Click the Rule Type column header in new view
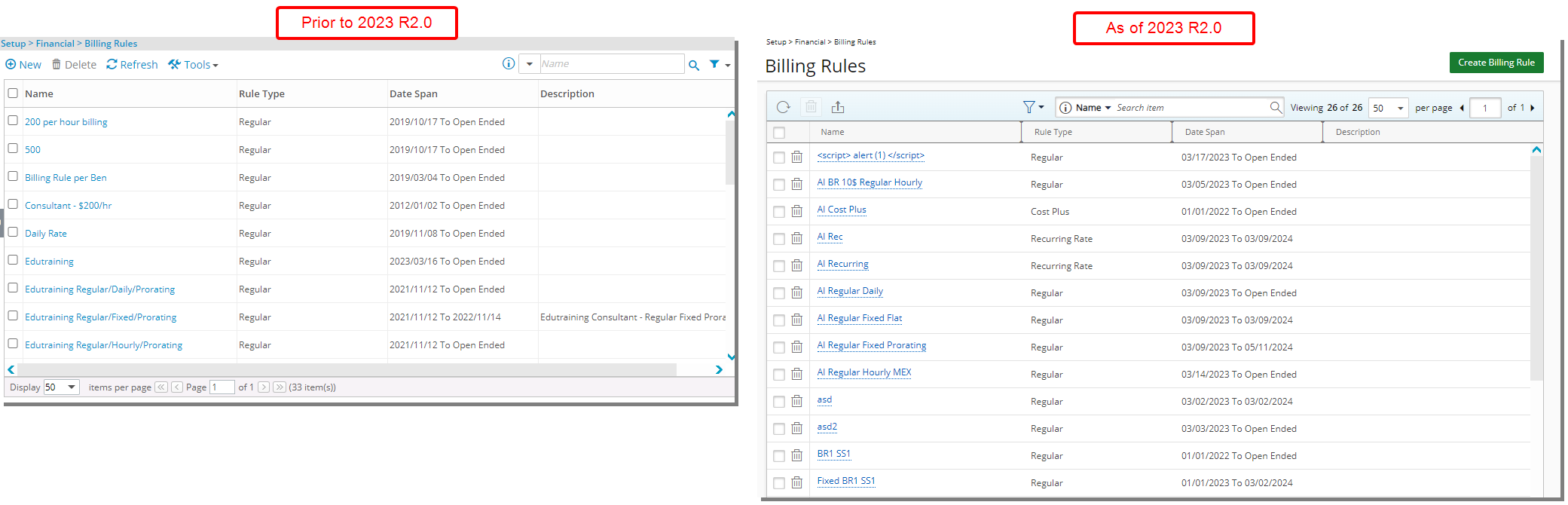Viewport: 1568px width, 505px height. (x=1053, y=132)
